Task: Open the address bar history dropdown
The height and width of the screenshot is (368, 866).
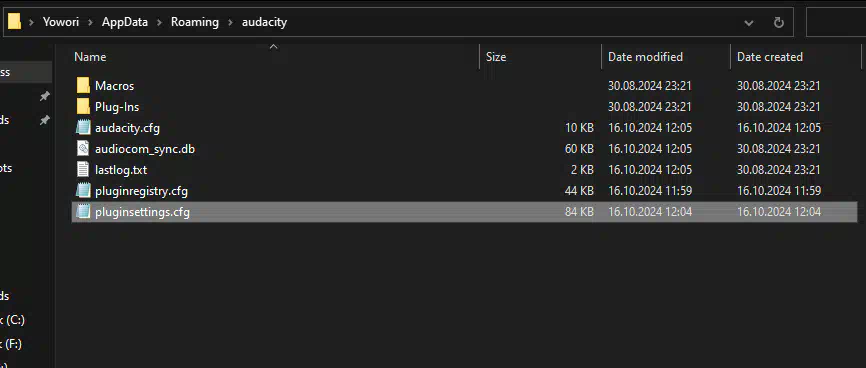Action: click(x=749, y=23)
